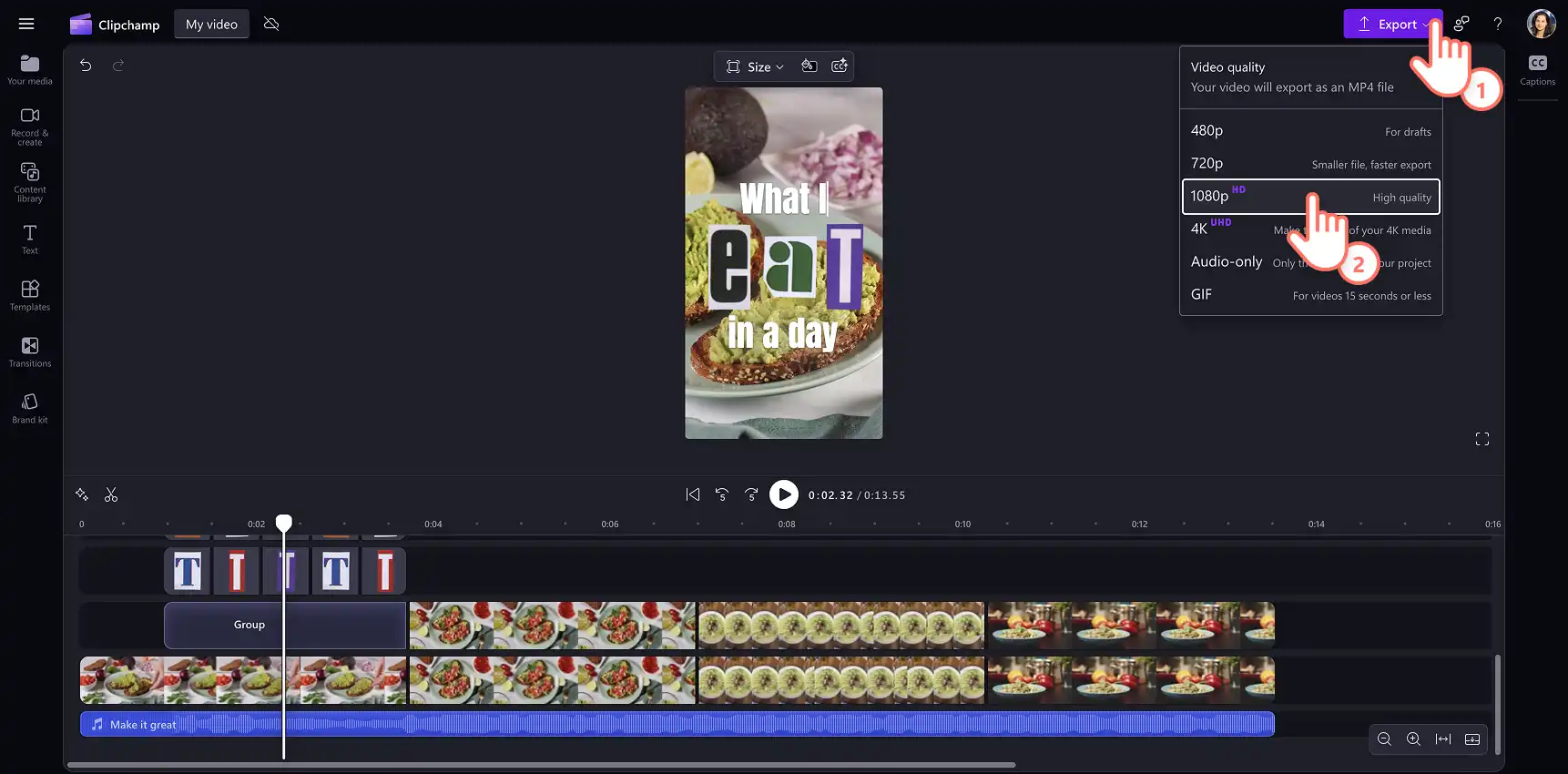The image size is (1568, 774).
Task: Select GIF export option
Action: [1311, 295]
